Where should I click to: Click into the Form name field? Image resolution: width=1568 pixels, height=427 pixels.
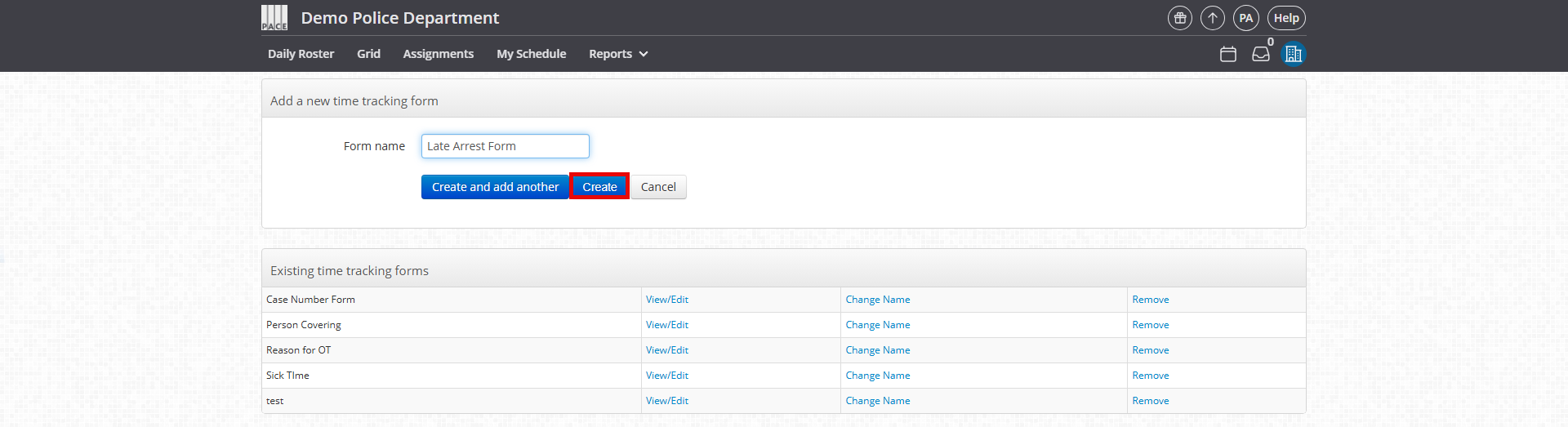pyautogui.click(x=506, y=146)
